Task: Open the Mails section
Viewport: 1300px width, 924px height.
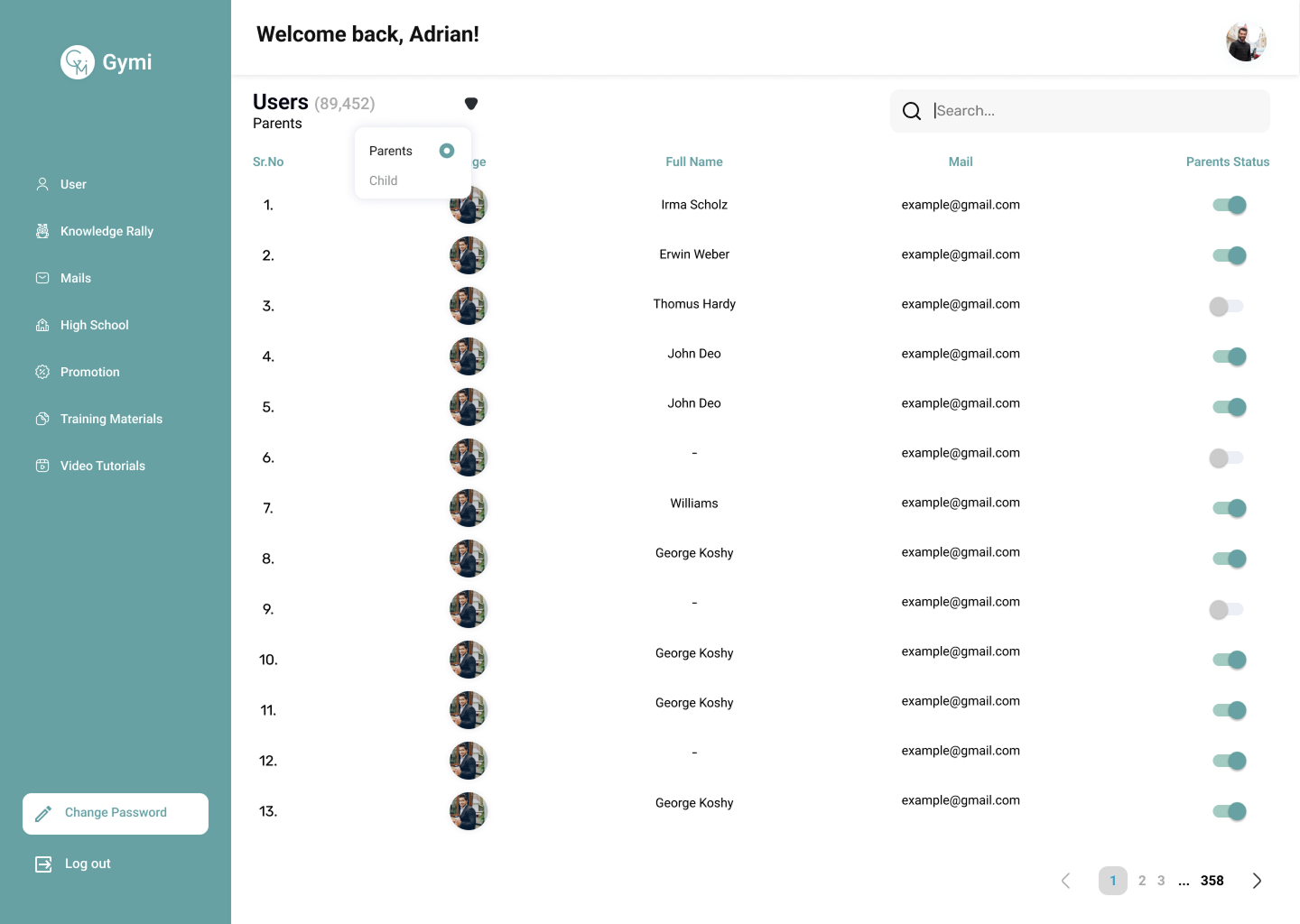Action: pyautogui.click(x=76, y=278)
